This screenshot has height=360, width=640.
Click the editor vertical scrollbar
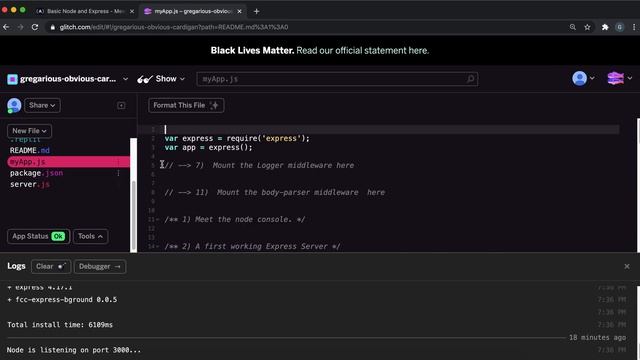(638, 185)
